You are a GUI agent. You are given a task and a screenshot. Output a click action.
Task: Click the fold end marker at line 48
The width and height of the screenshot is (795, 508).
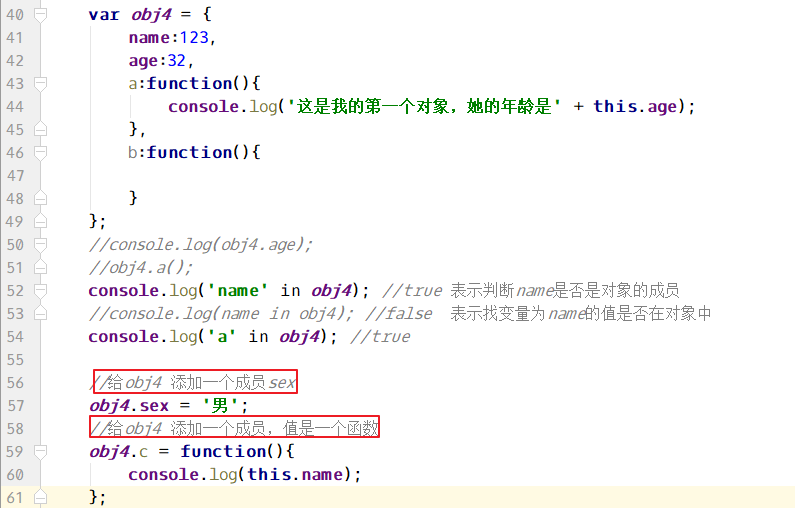coord(41,199)
